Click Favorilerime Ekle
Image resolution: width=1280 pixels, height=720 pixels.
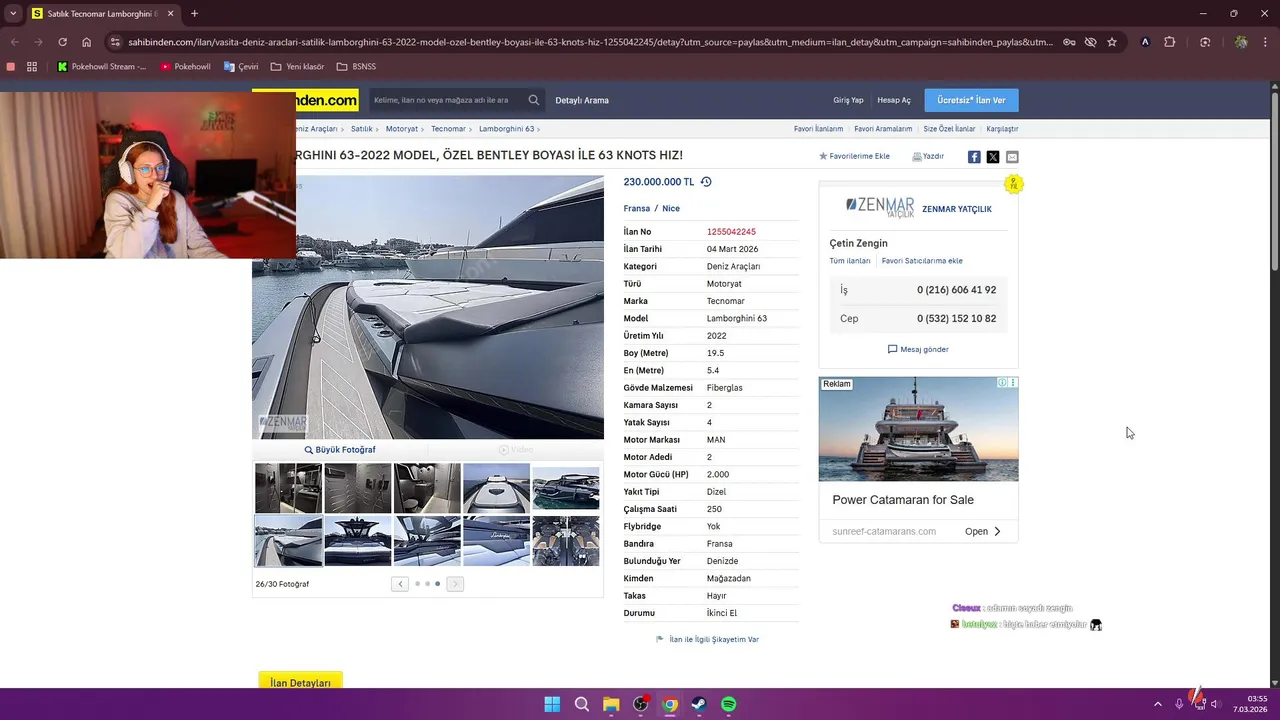tap(854, 157)
